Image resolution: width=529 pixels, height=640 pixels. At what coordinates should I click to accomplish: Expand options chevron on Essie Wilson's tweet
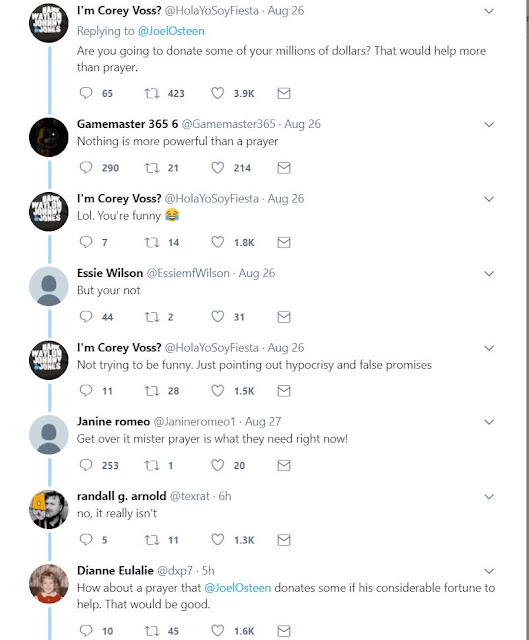pyautogui.click(x=489, y=273)
